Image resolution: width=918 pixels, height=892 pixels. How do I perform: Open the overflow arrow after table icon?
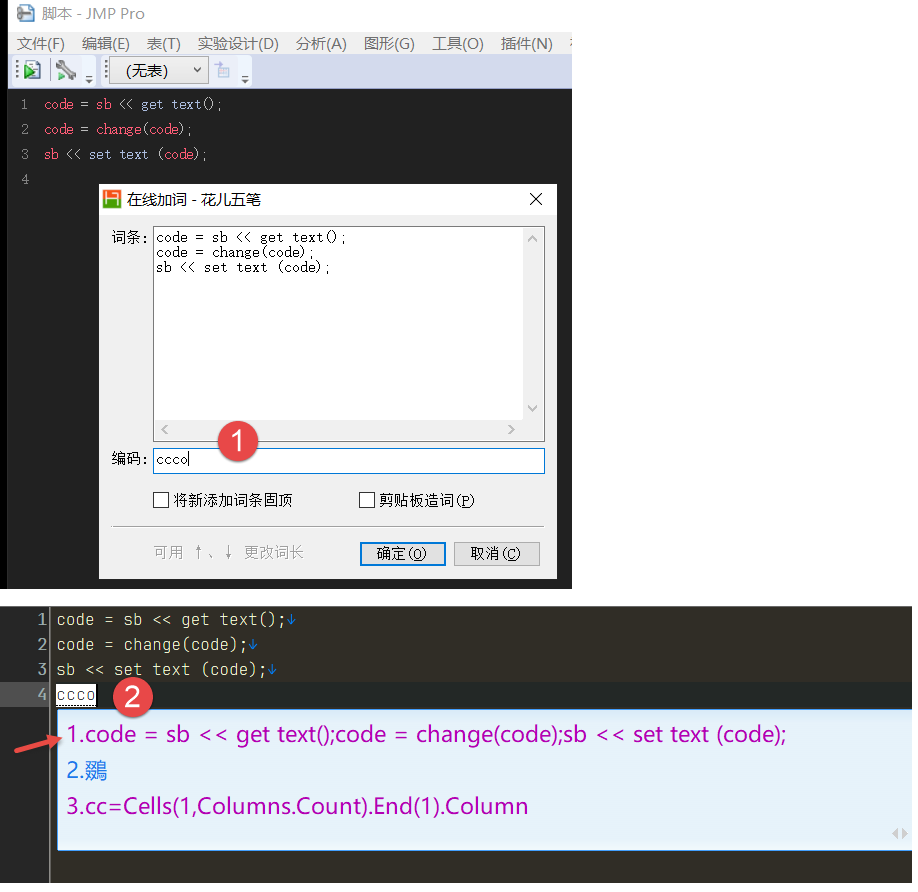(245, 78)
